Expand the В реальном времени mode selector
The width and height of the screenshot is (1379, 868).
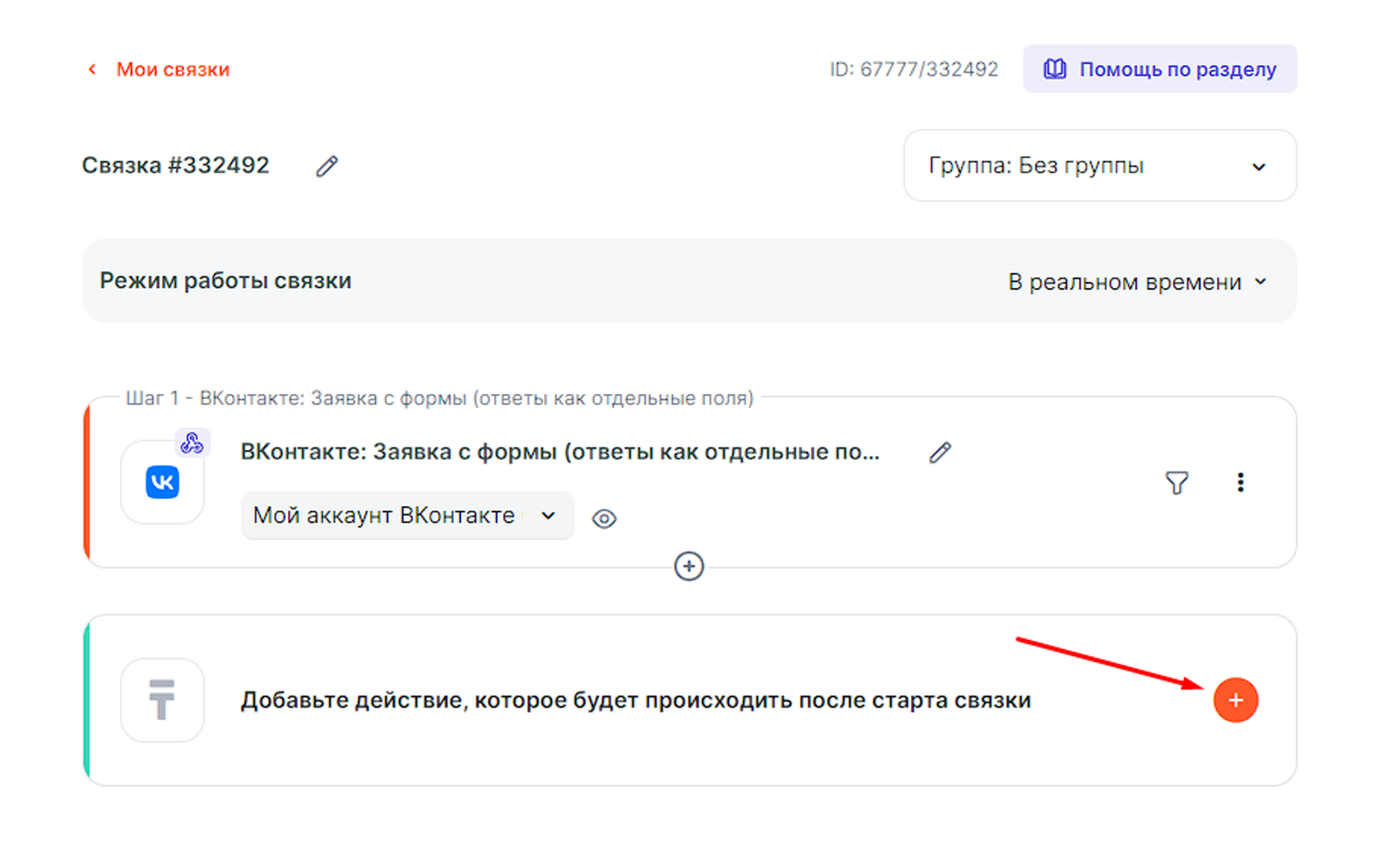(1137, 282)
